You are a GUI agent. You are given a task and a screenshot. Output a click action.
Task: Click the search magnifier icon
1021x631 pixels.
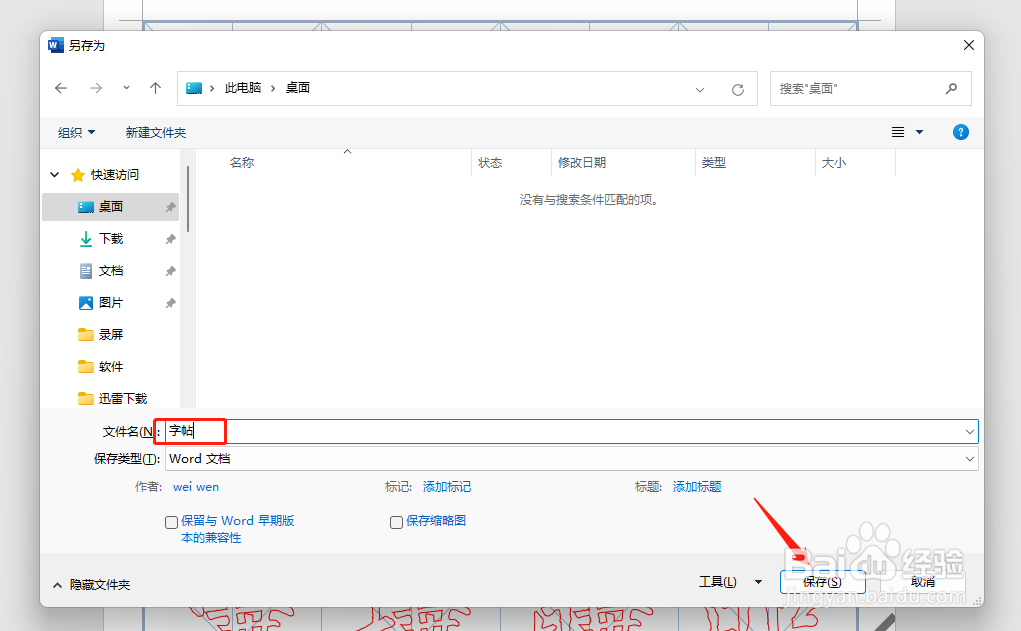coord(950,88)
